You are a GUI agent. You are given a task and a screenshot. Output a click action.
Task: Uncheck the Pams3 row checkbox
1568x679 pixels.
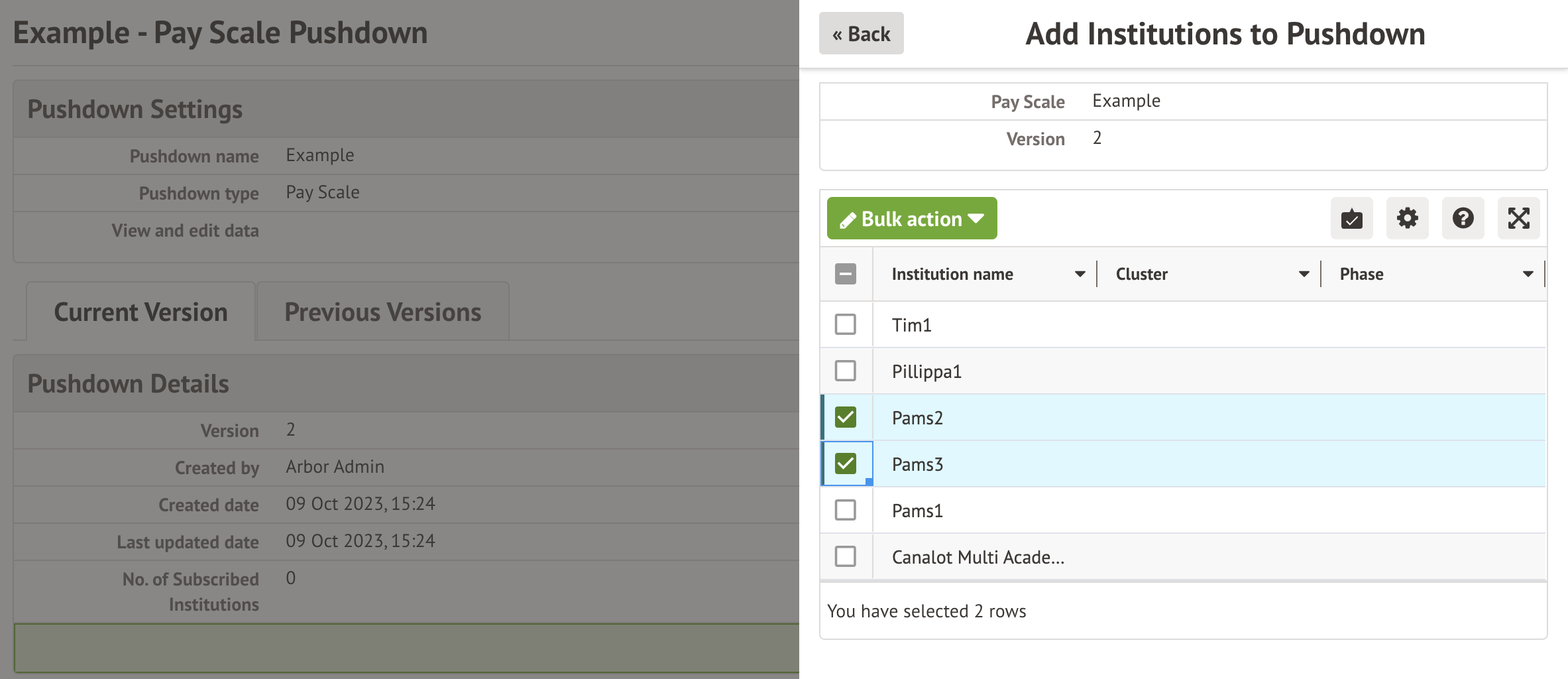point(846,463)
